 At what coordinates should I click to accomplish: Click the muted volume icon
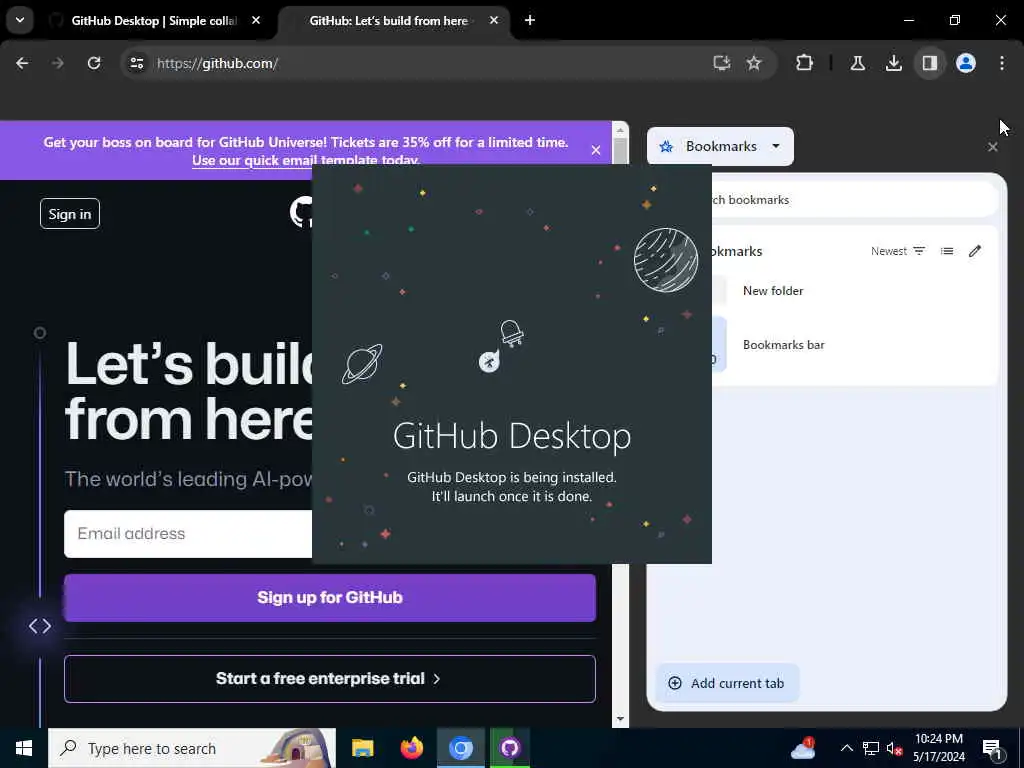tap(894, 748)
